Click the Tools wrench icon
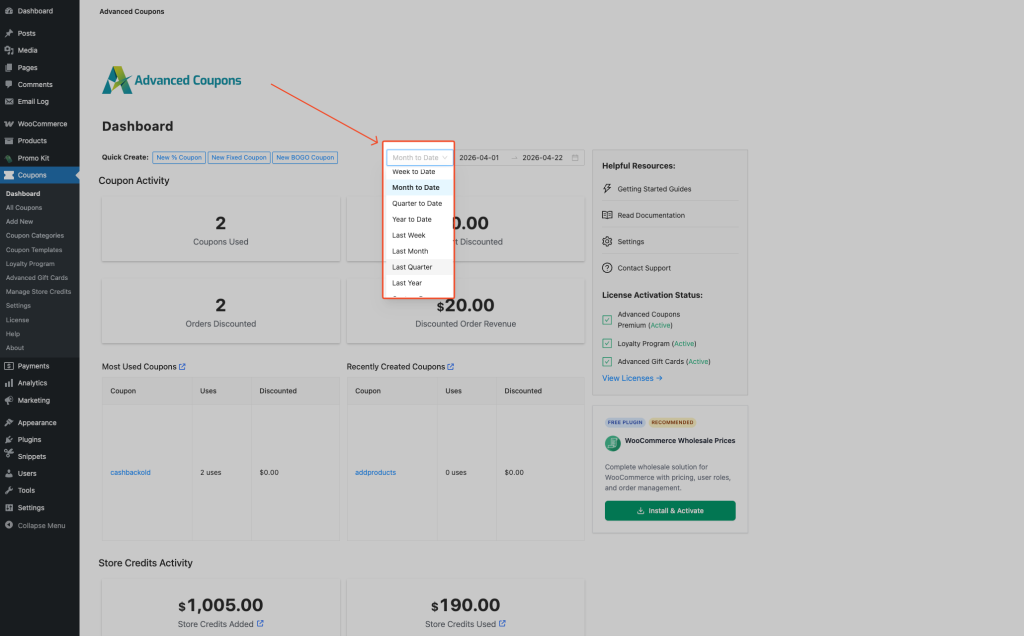 [x=8, y=490]
